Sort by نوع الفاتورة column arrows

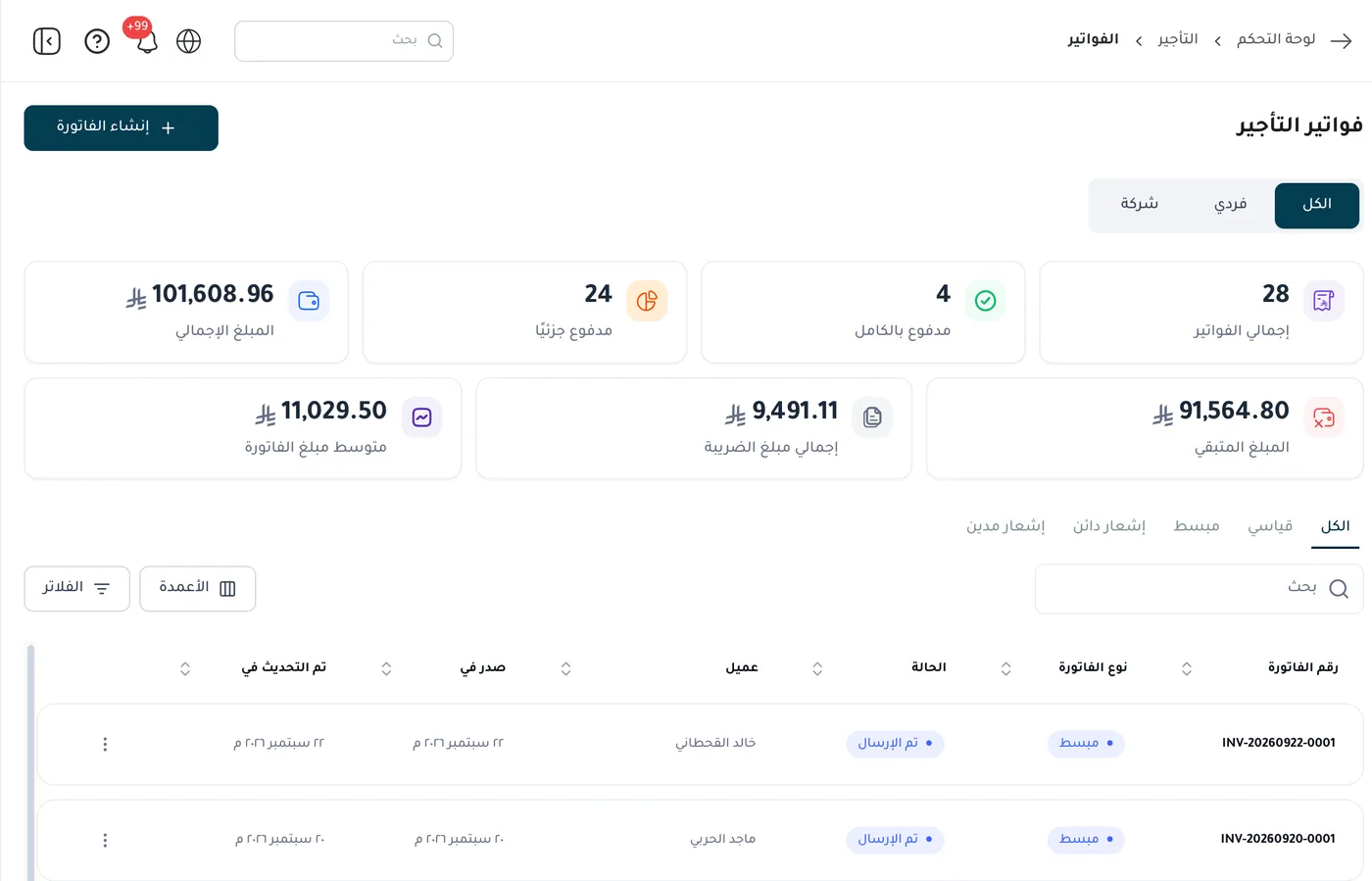[1005, 668]
